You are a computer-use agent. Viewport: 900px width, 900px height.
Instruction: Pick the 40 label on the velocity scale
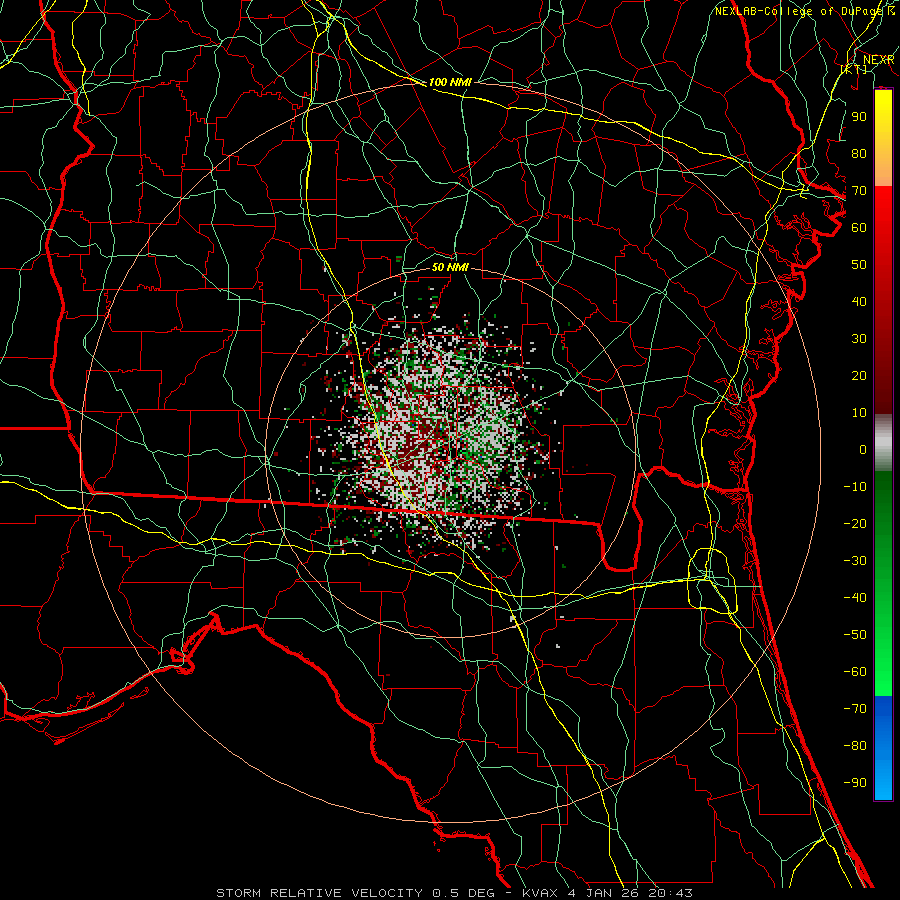(859, 302)
